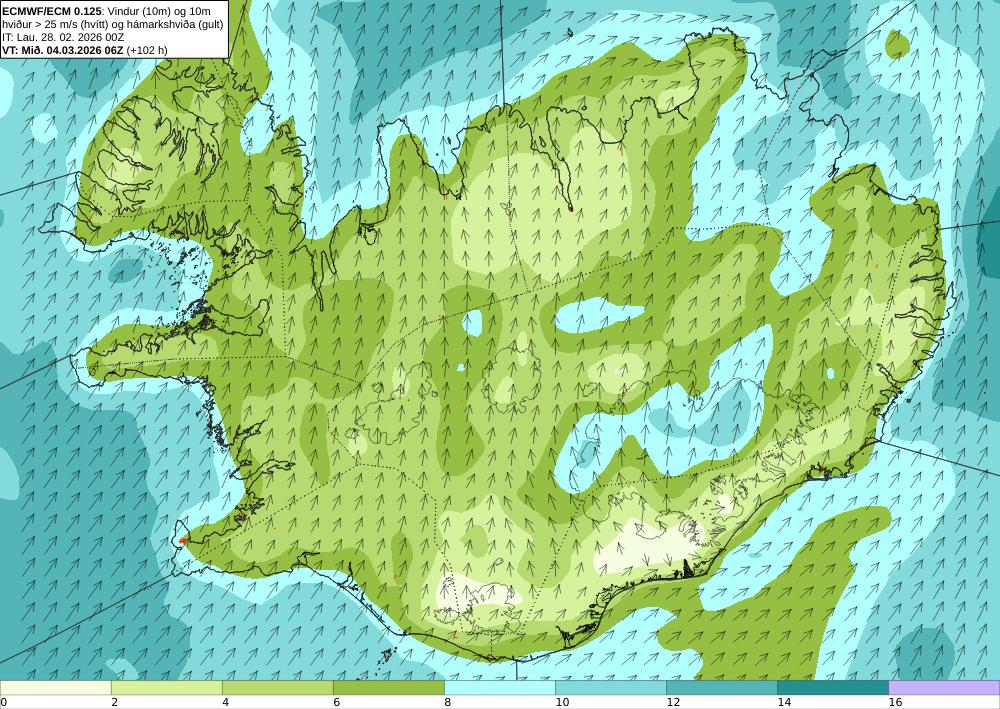The width and height of the screenshot is (1000, 709).
Task: Click the purple legend swatch above 16
Action: [x=944, y=688]
